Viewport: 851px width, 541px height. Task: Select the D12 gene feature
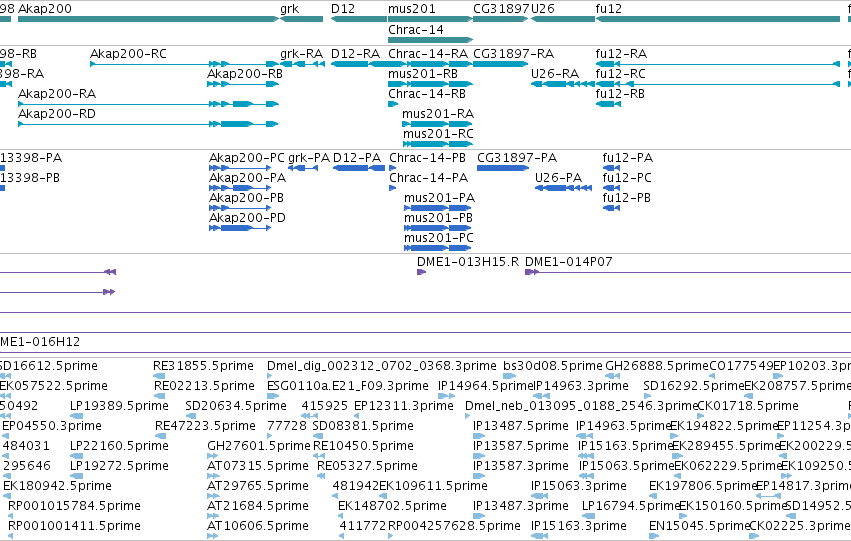[359, 19]
